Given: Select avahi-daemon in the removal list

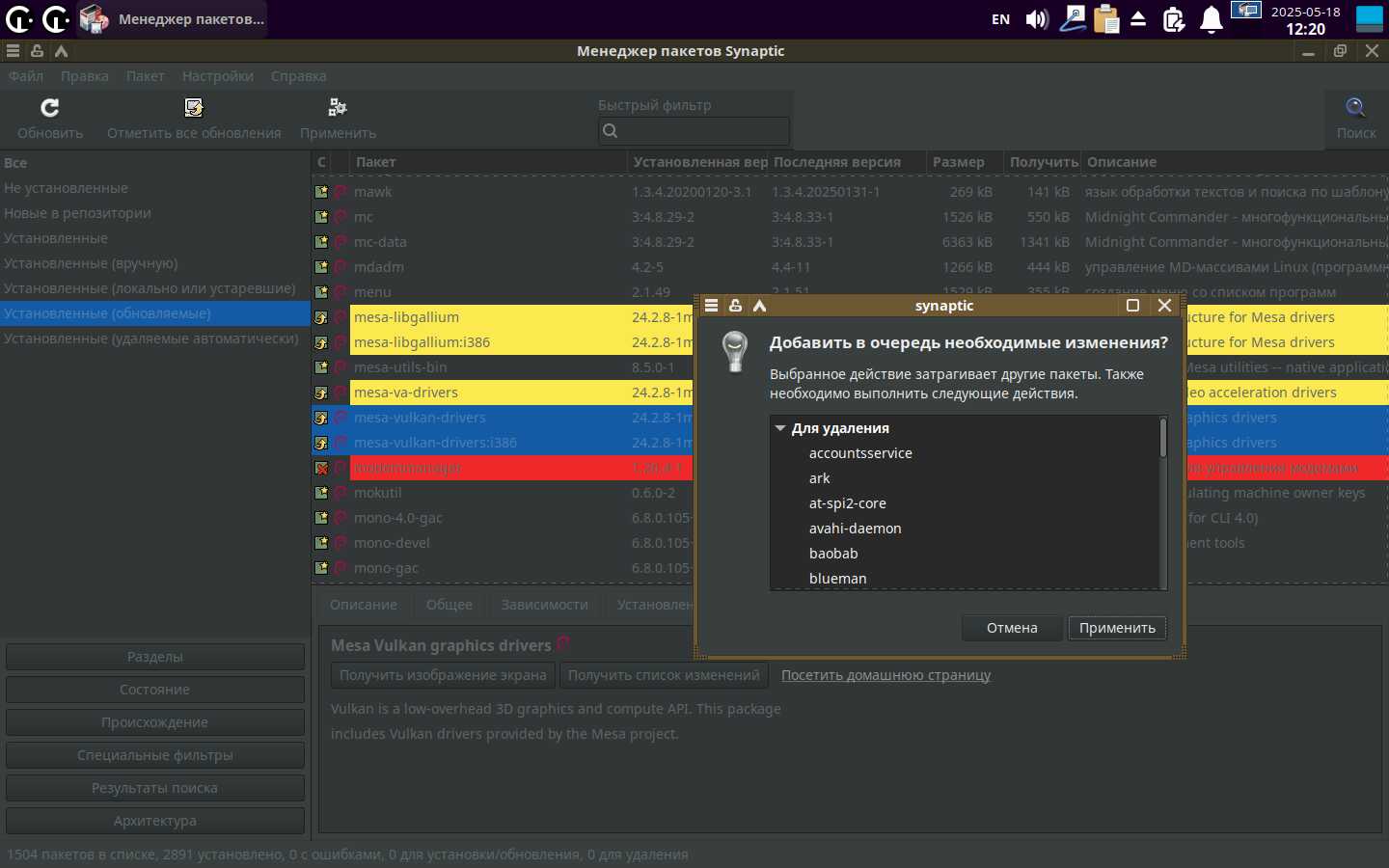Looking at the screenshot, I should pos(856,529).
